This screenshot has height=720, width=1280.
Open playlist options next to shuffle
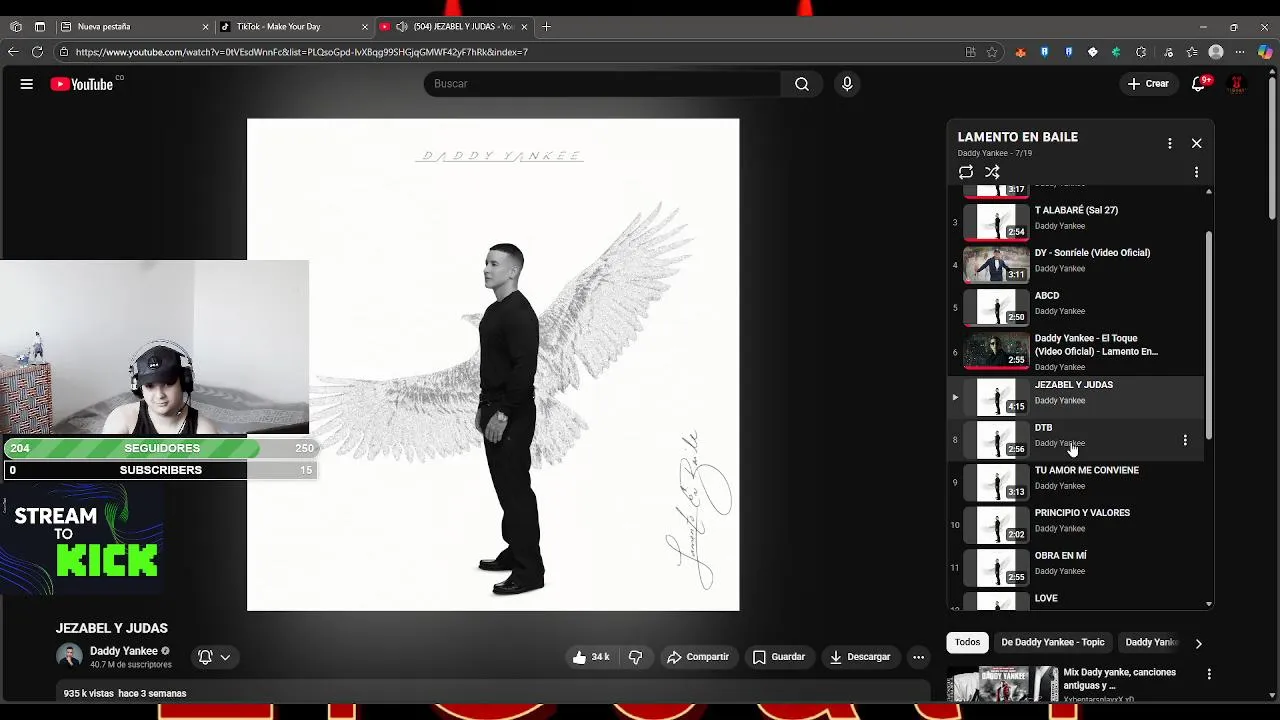(1196, 172)
